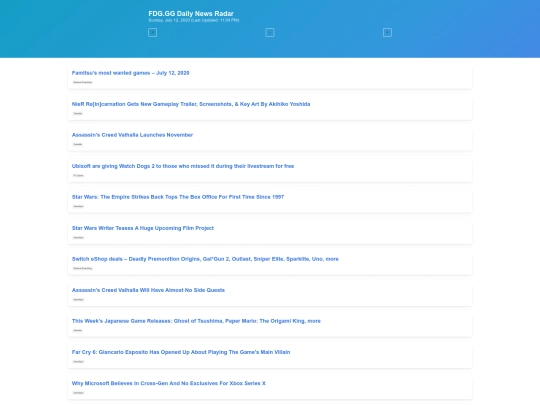The image size is (540, 405).
Task: Click source tag under Why Microsoft Believes headline
Action: click(78, 393)
